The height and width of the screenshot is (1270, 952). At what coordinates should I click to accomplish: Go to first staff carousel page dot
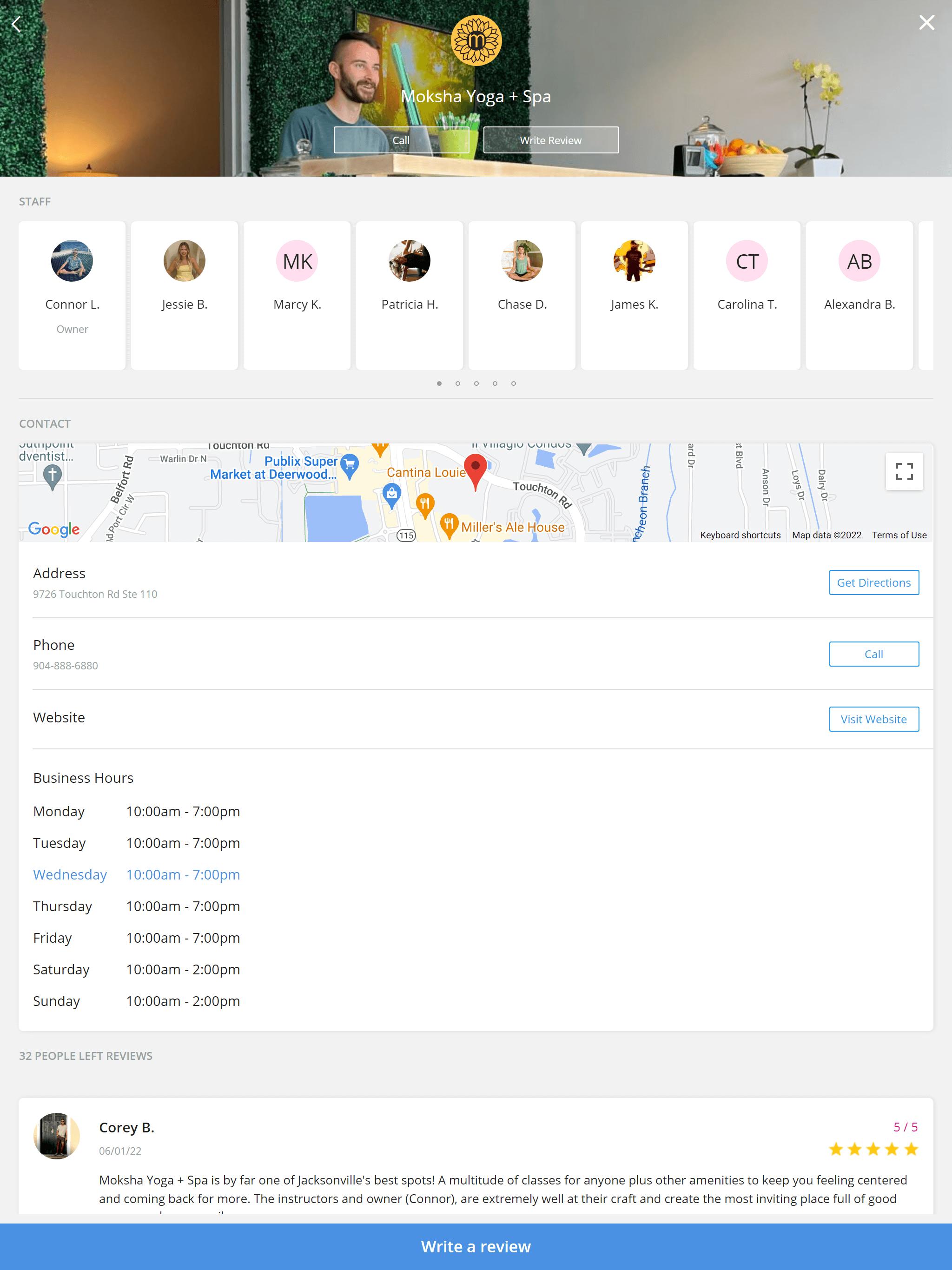[x=439, y=384]
